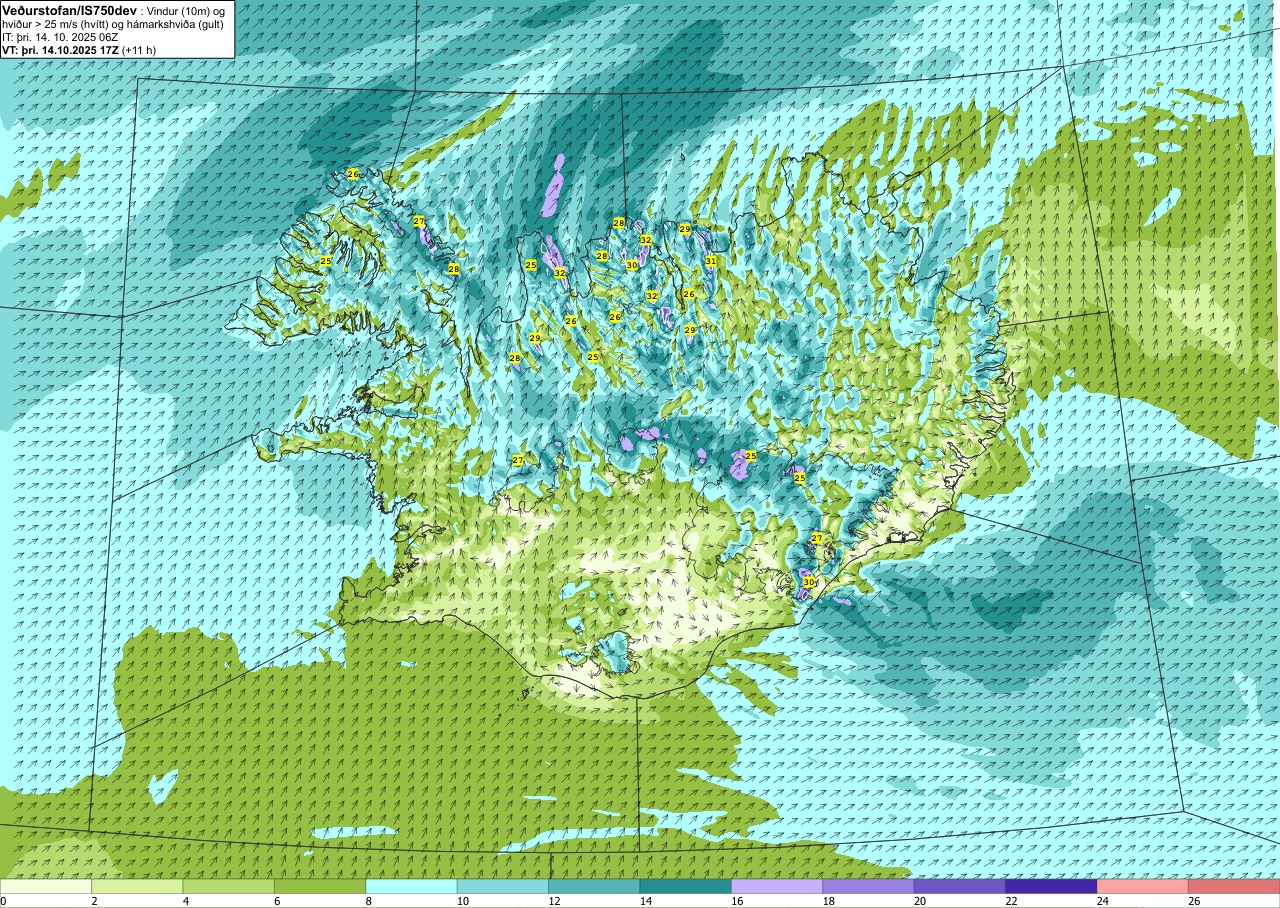Screen dimensions: 1280x908
Task: Select the above-26 m/s salmon red legend swatch
Action: coord(1234,886)
